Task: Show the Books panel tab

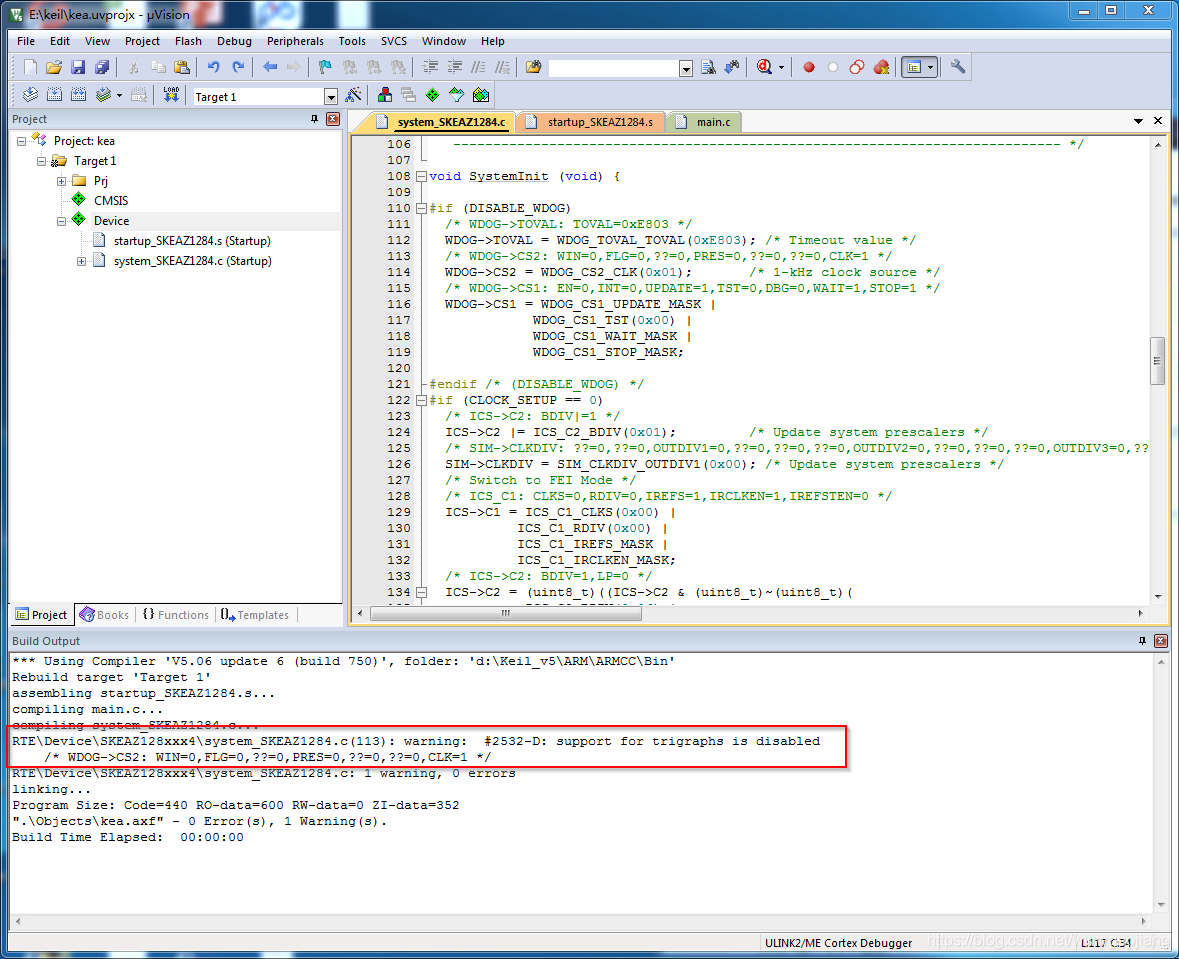Action: point(105,615)
